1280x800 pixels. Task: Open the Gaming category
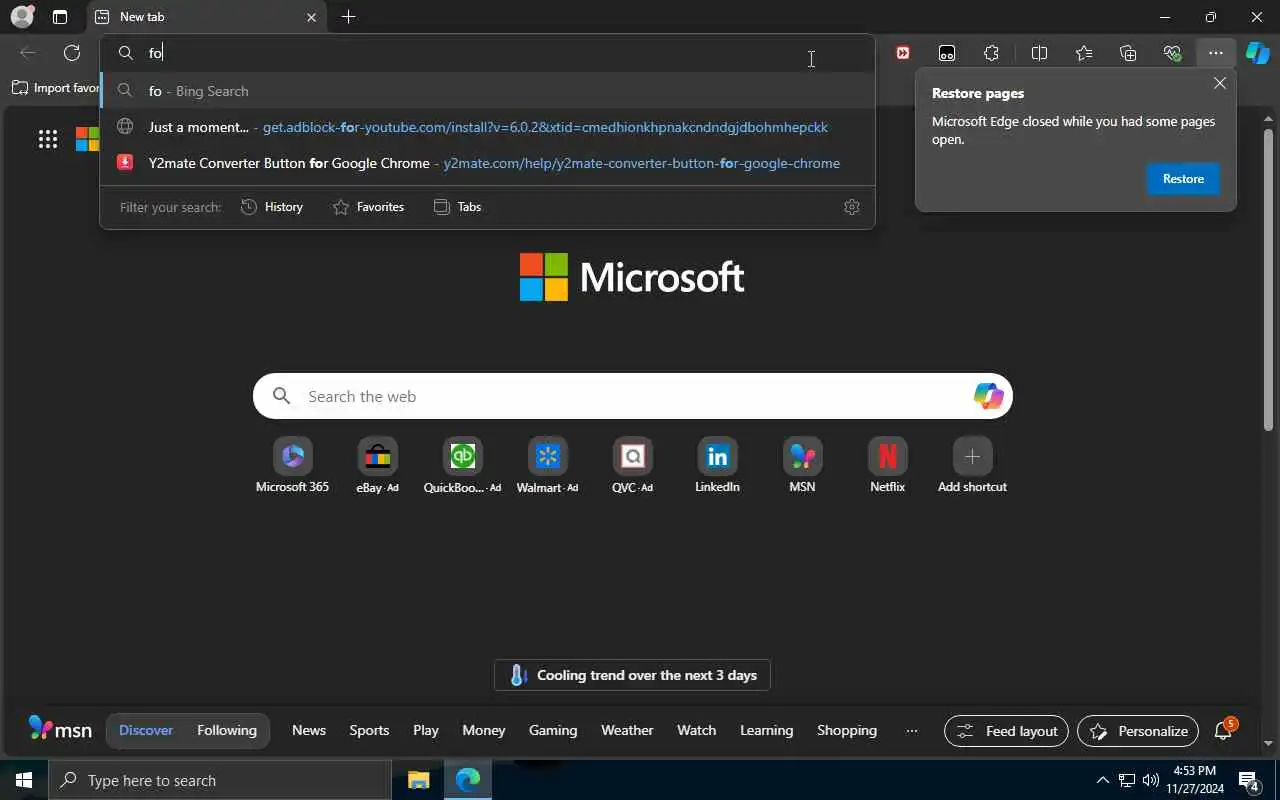(x=553, y=731)
